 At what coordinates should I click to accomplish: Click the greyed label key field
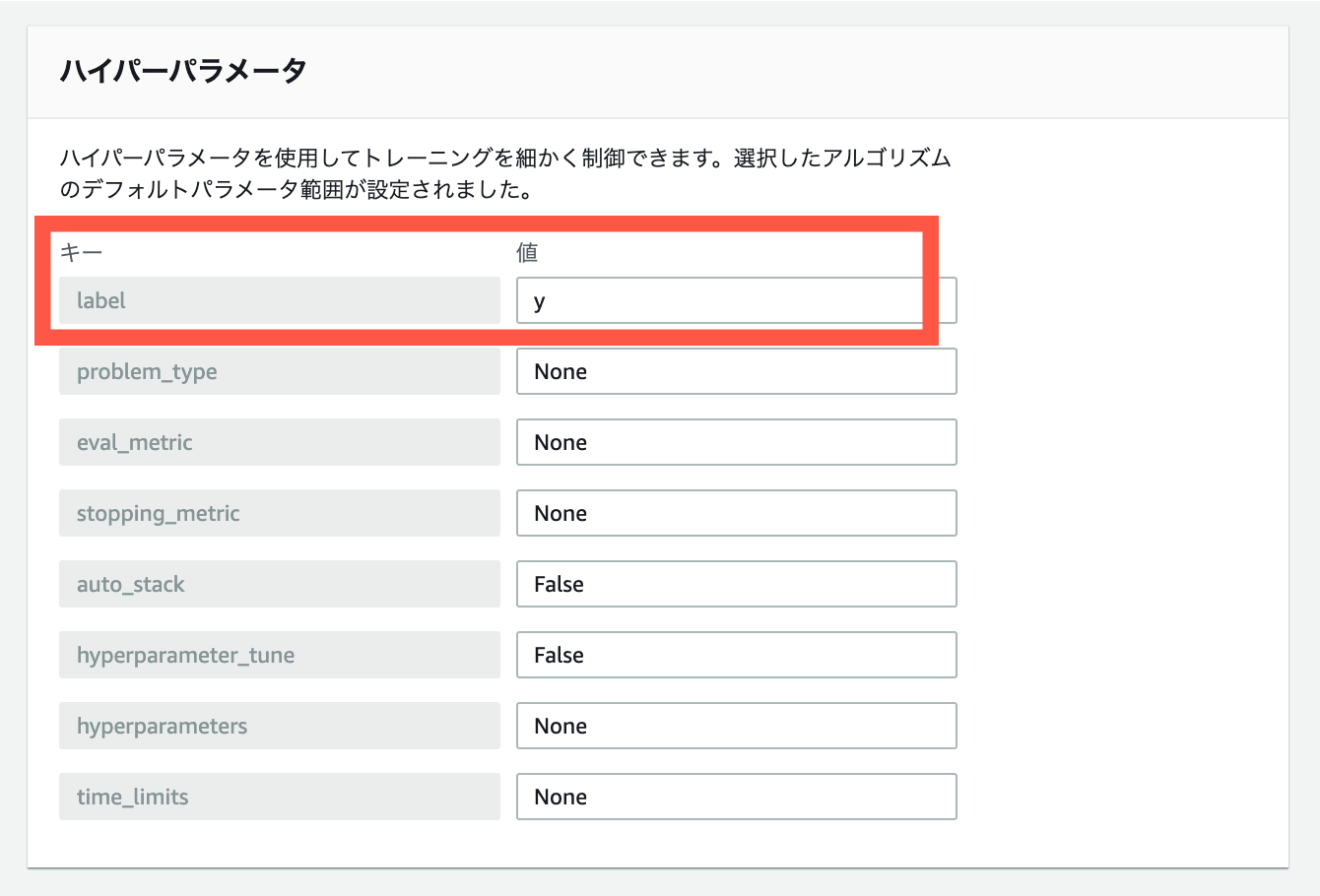(280, 300)
